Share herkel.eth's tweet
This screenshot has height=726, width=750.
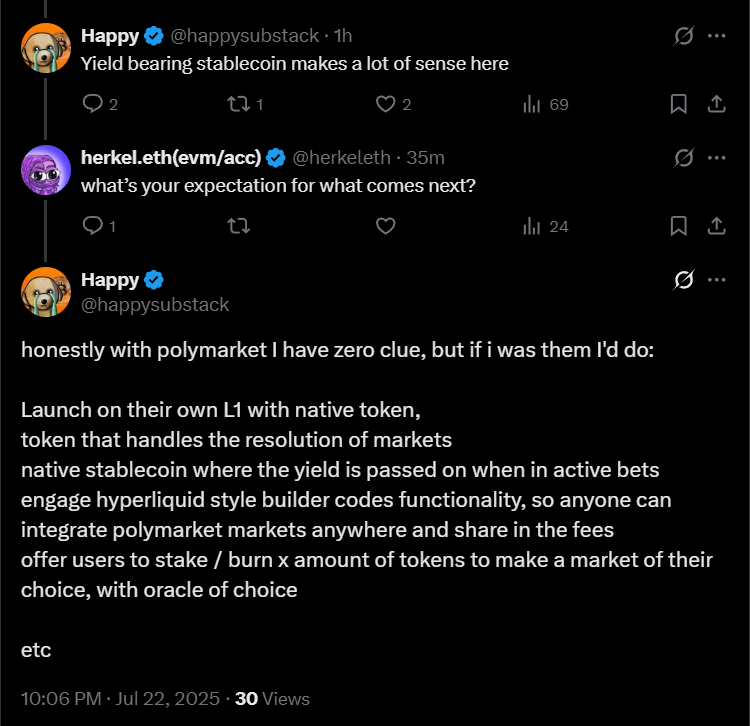(x=716, y=226)
